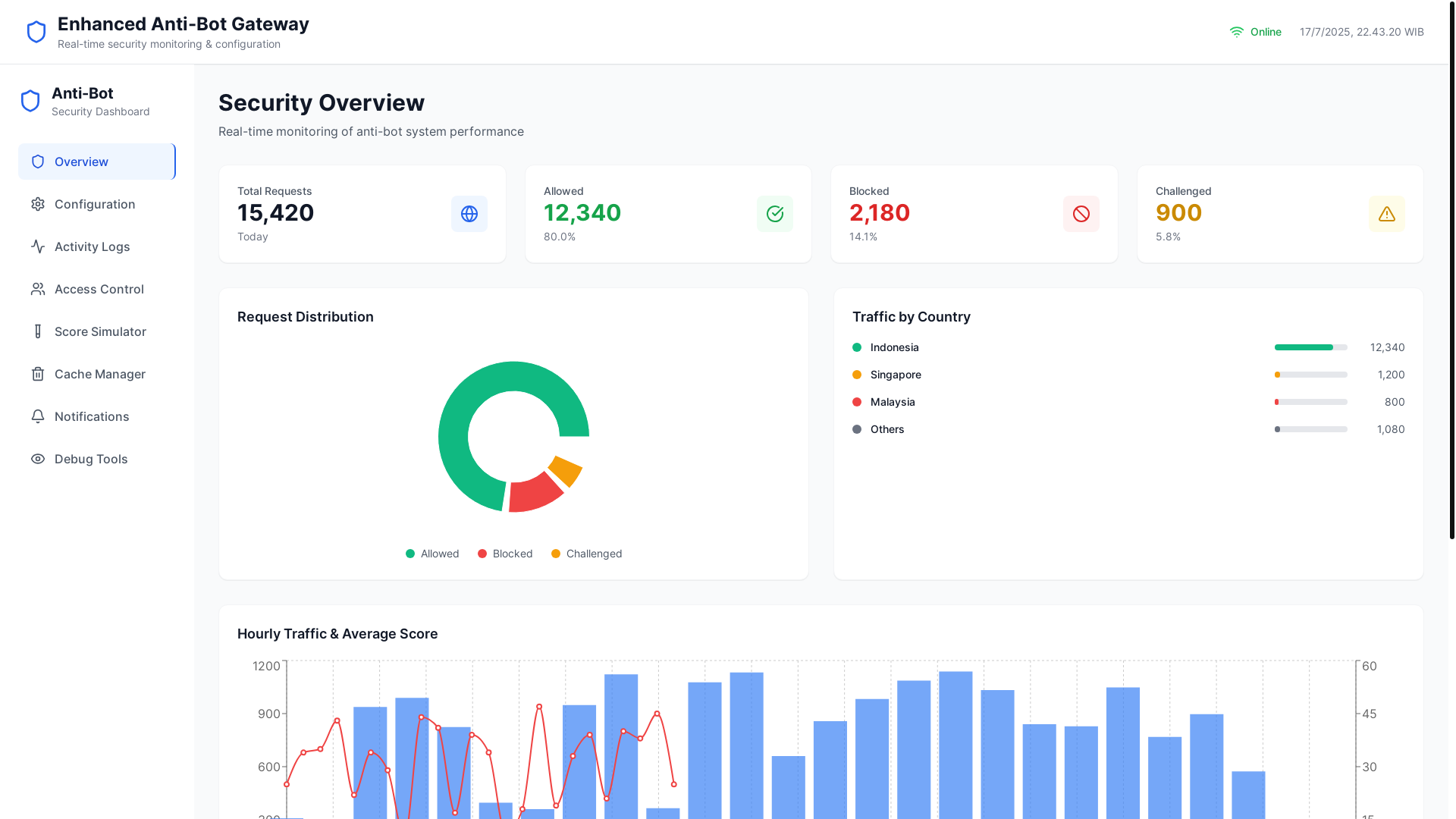Click the red dot beside Malaysia
The height and width of the screenshot is (819, 1456).
[x=857, y=402]
